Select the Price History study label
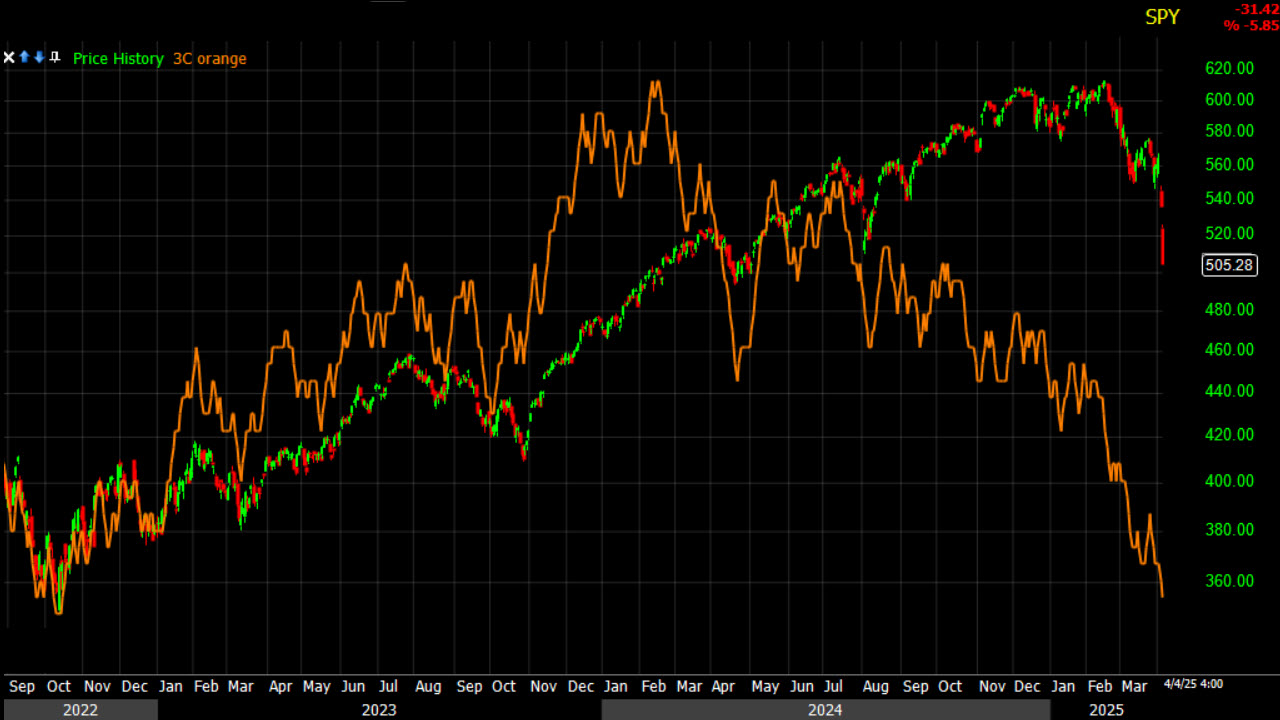Viewport: 1280px width, 720px height. [118, 59]
